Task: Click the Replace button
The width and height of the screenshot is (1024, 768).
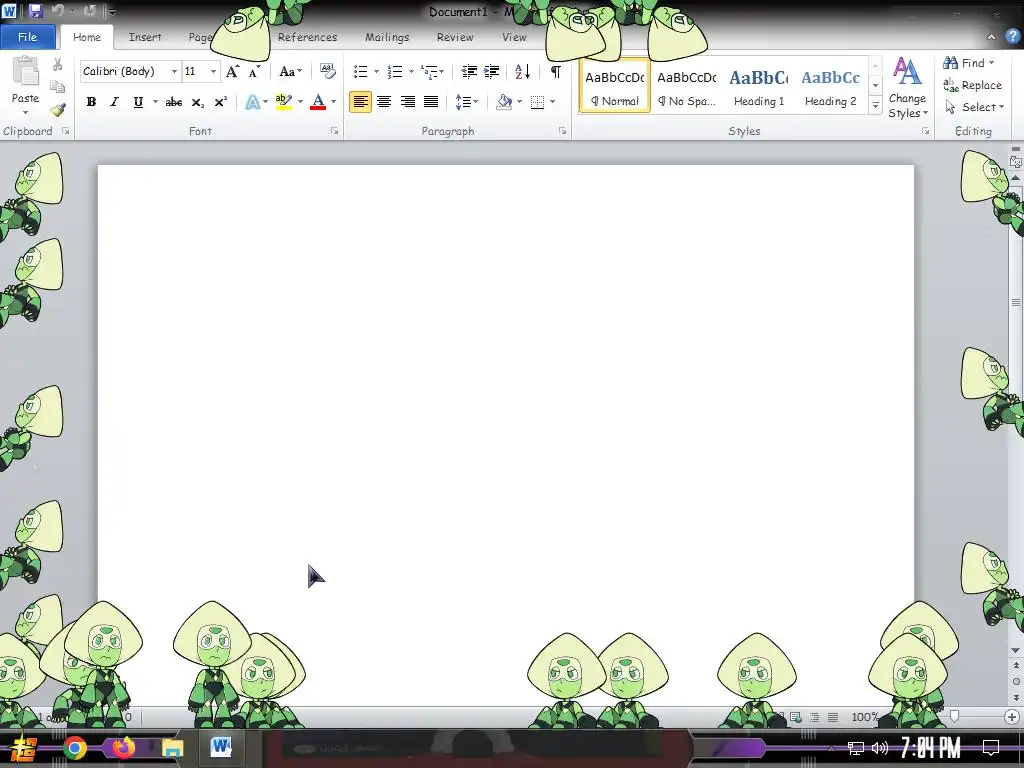Action: point(972,85)
